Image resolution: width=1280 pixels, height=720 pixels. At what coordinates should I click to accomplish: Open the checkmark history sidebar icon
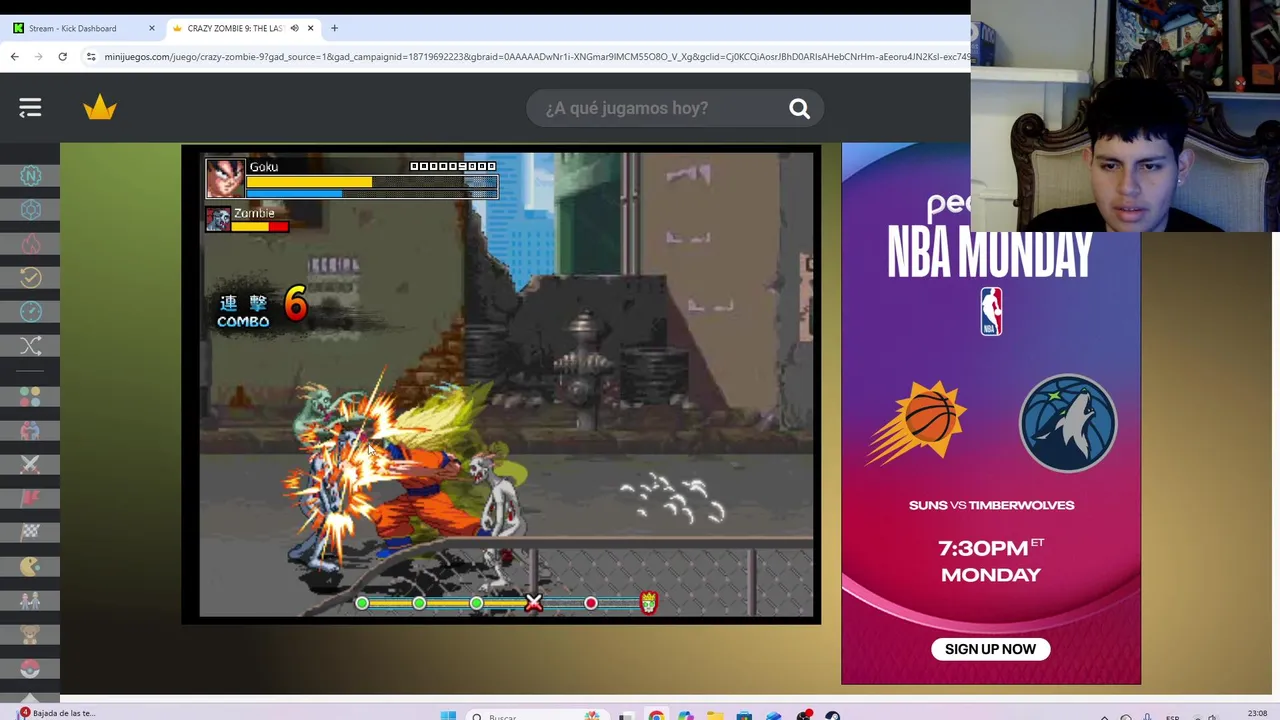[31, 278]
